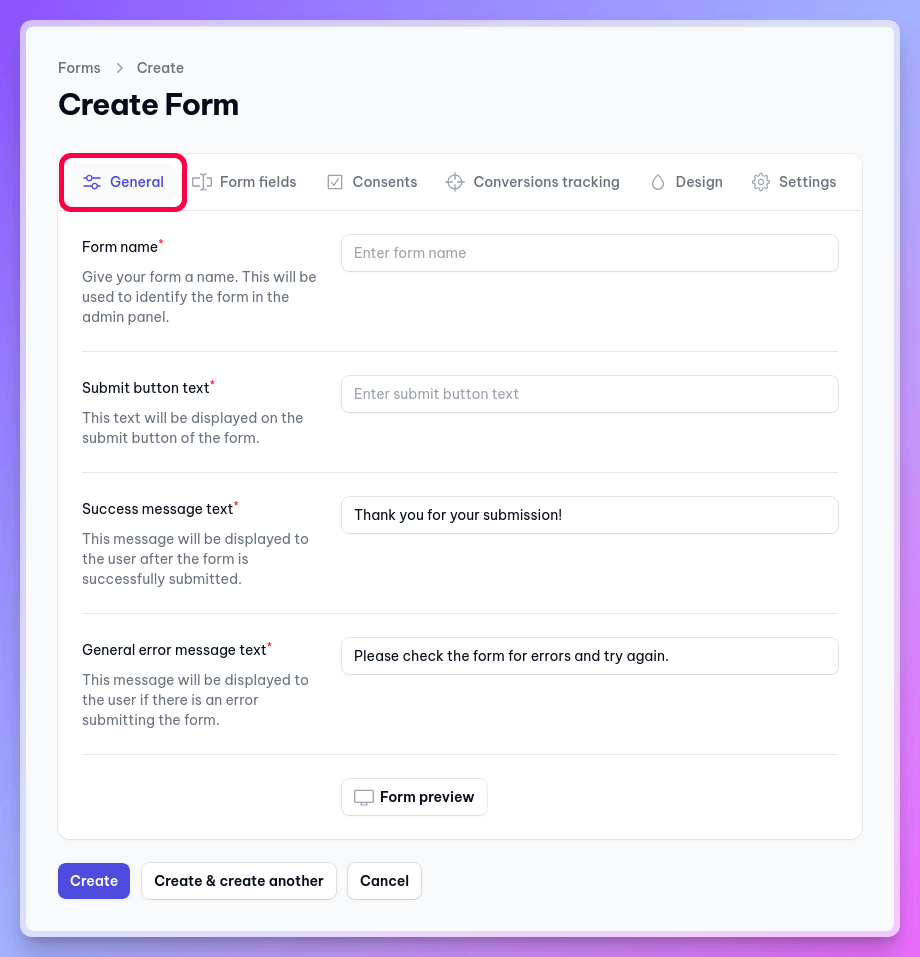This screenshot has width=920, height=957.
Task: Click the crosshair icon on Conversions tracking tab
Action: 455,182
